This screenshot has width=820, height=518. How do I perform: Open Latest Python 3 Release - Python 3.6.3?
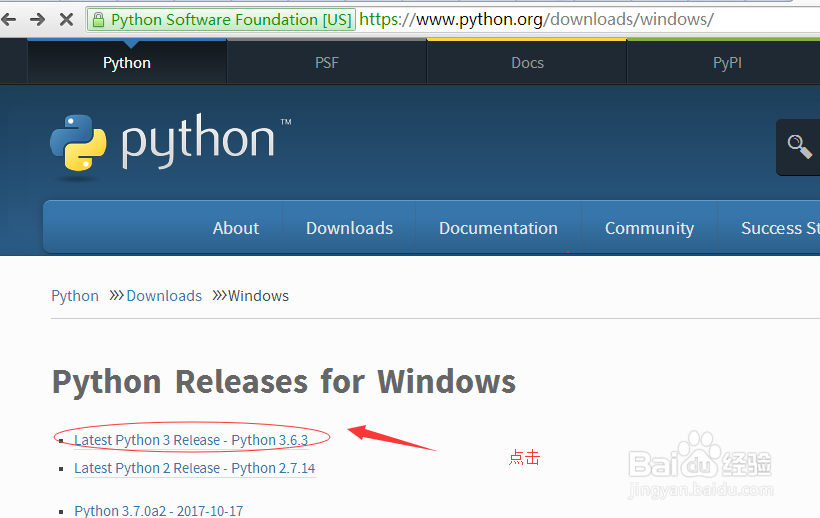[x=191, y=440]
